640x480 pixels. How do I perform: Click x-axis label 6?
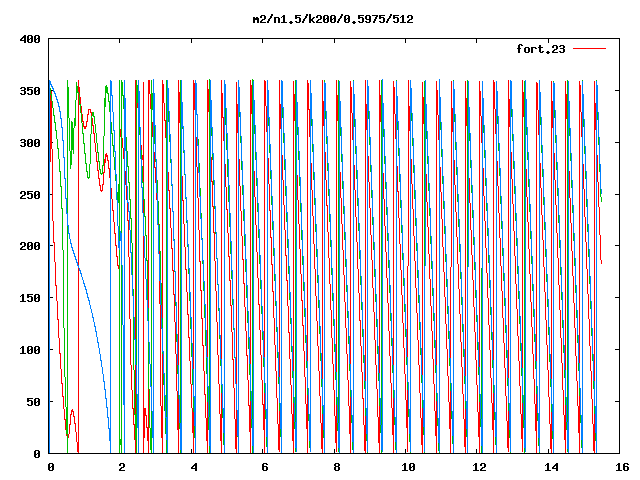[265, 467]
